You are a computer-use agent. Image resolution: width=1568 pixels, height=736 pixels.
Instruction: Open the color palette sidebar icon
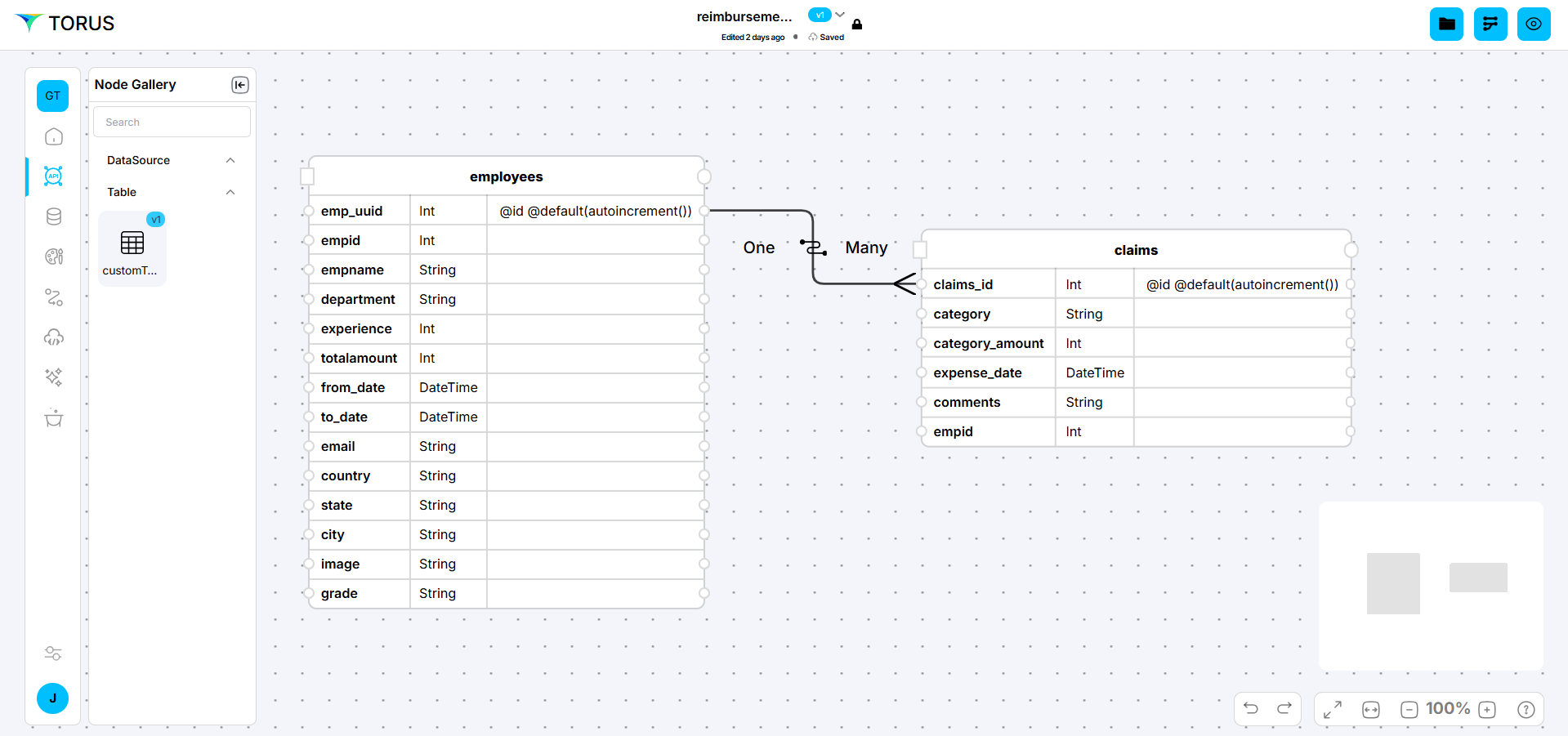[53, 256]
